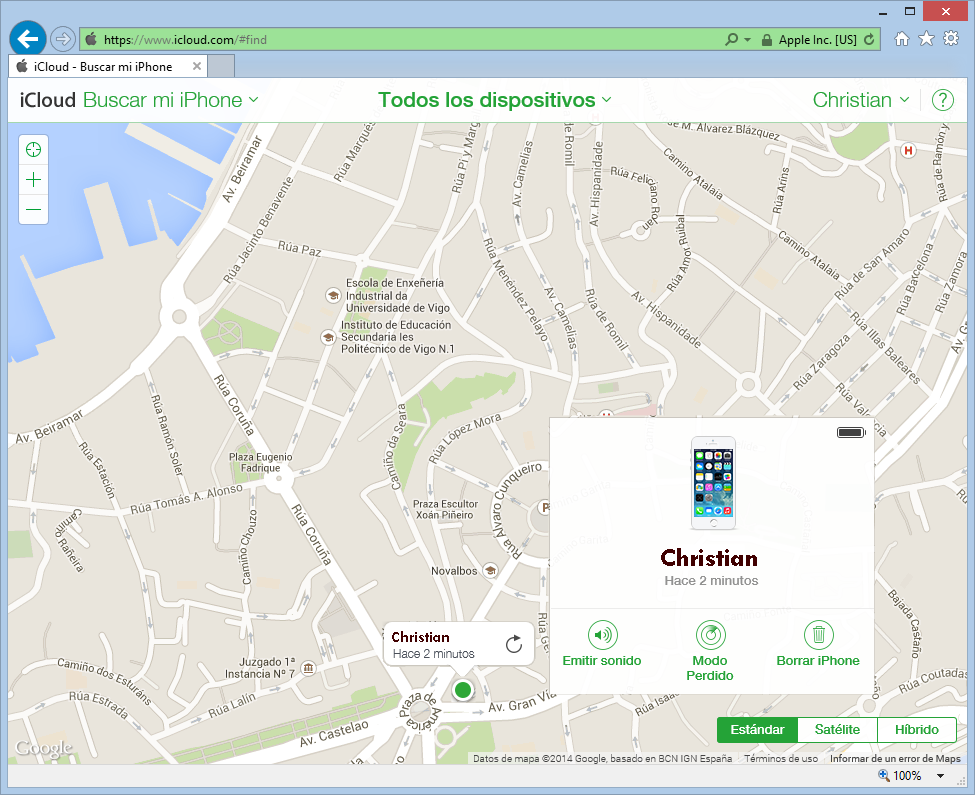Expand the Todos los dispositivos list
This screenshot has height=795, width=975.
click(494, 100)
